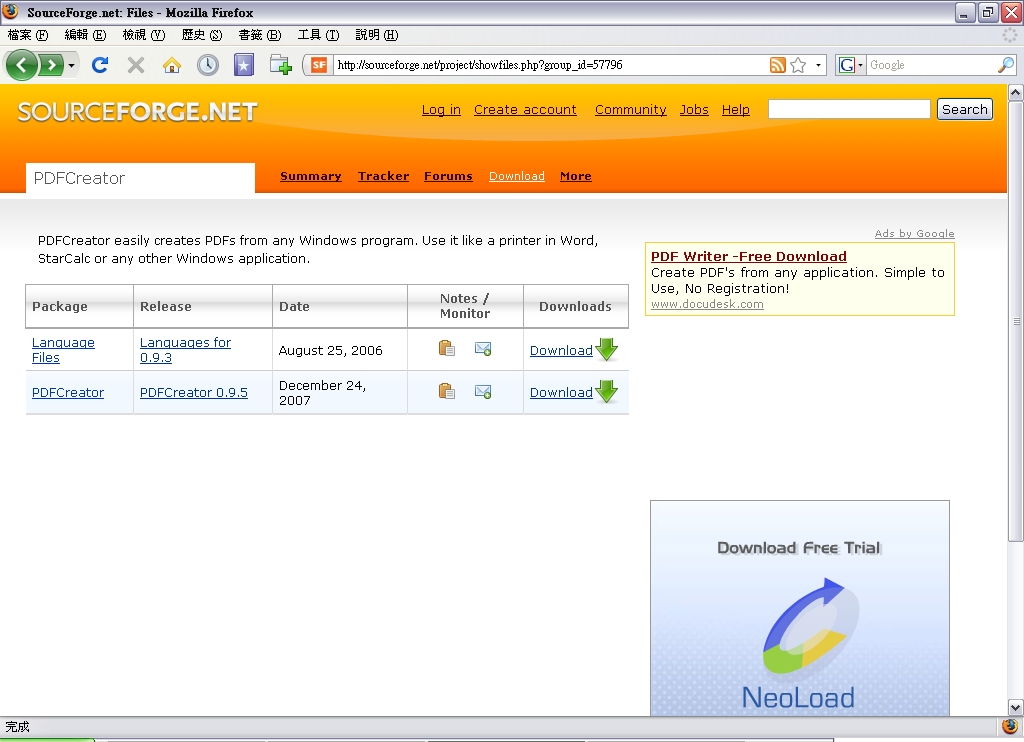This screenshot has width=1024, height=742.
Task: Go to the Home page icon
Action: [172, 65]
